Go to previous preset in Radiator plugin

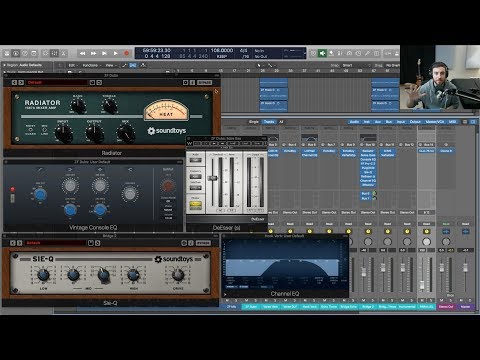tap(14, 82)
